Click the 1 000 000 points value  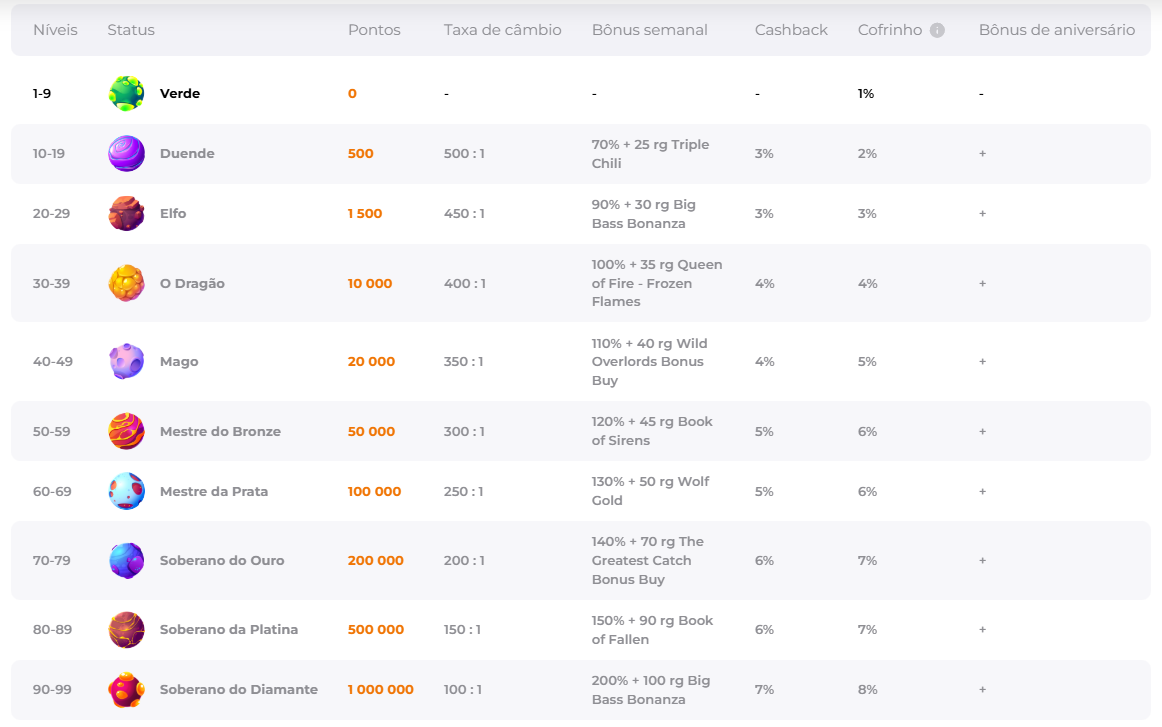point(380,689)
